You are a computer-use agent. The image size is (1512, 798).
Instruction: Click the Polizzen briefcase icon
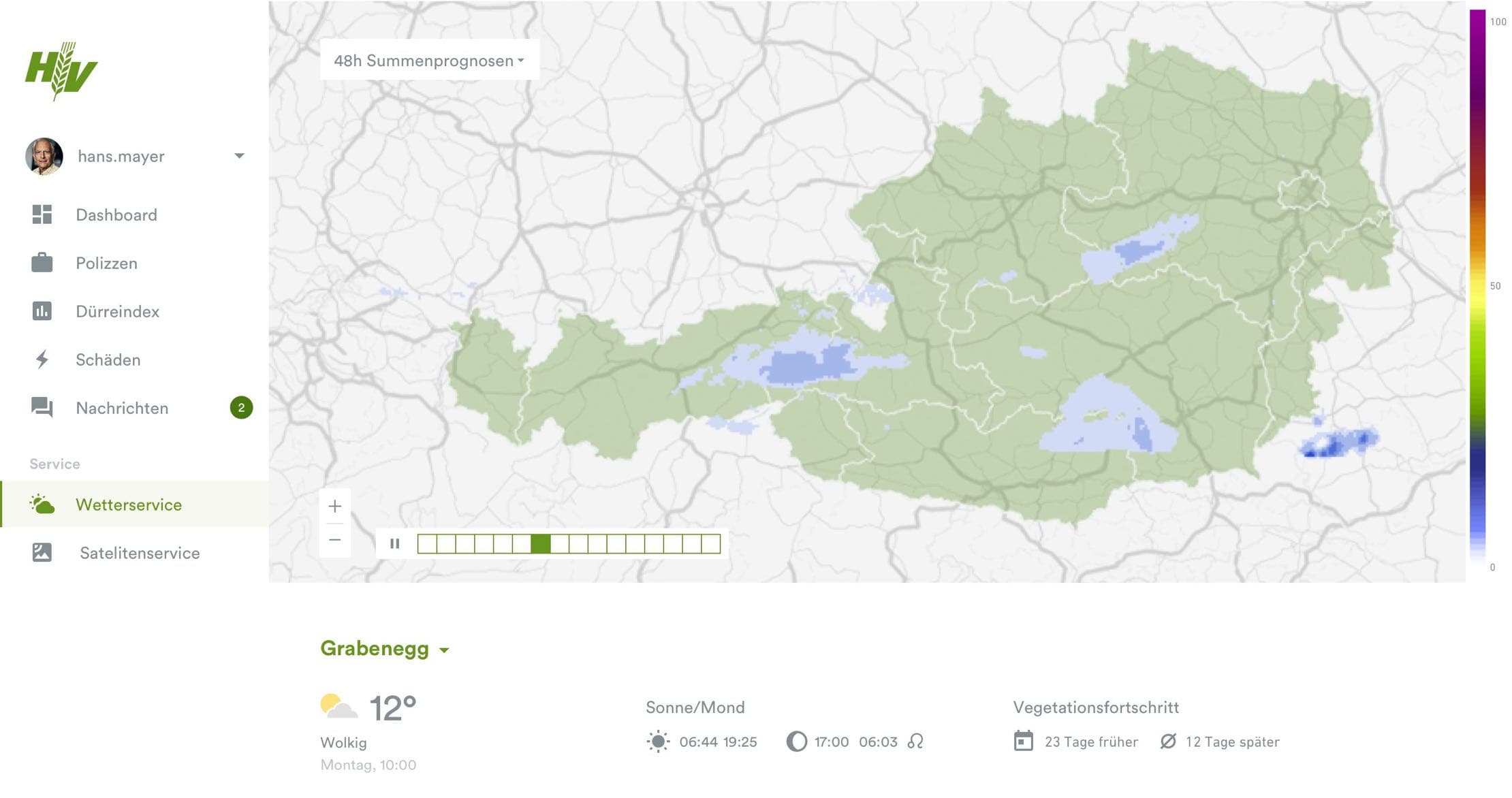tap(42, 263)
